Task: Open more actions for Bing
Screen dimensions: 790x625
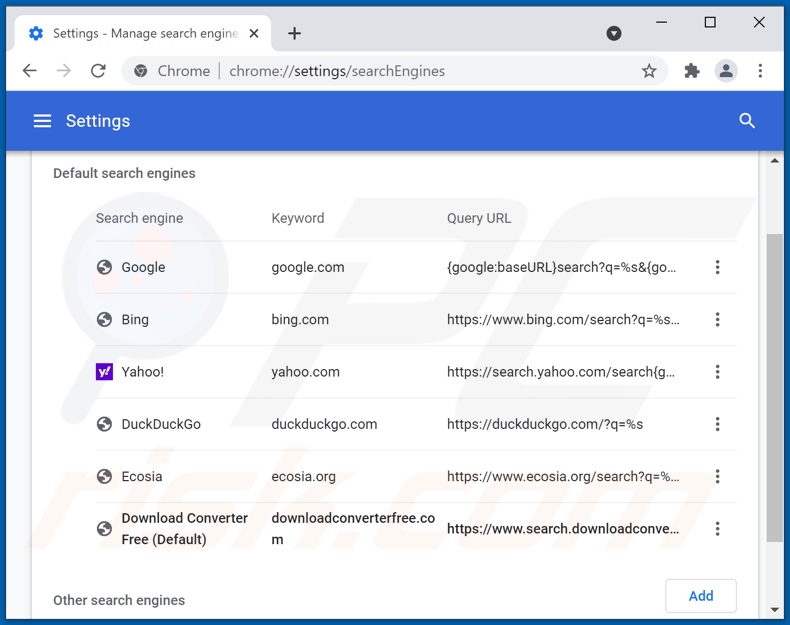Action: (717, 320)
